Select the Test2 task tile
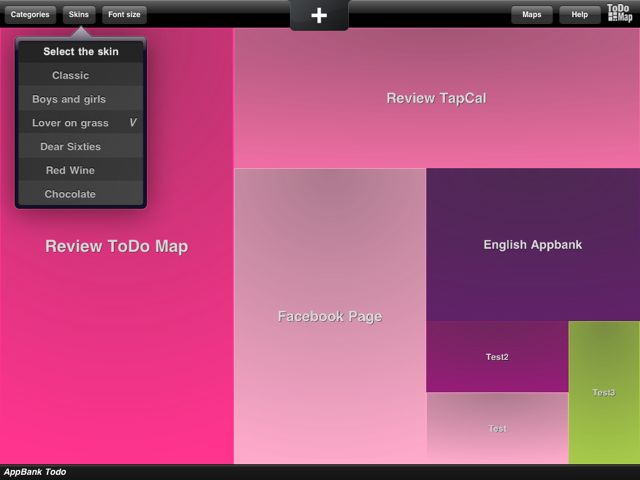The image size is (640, 480). coord(497,357)
